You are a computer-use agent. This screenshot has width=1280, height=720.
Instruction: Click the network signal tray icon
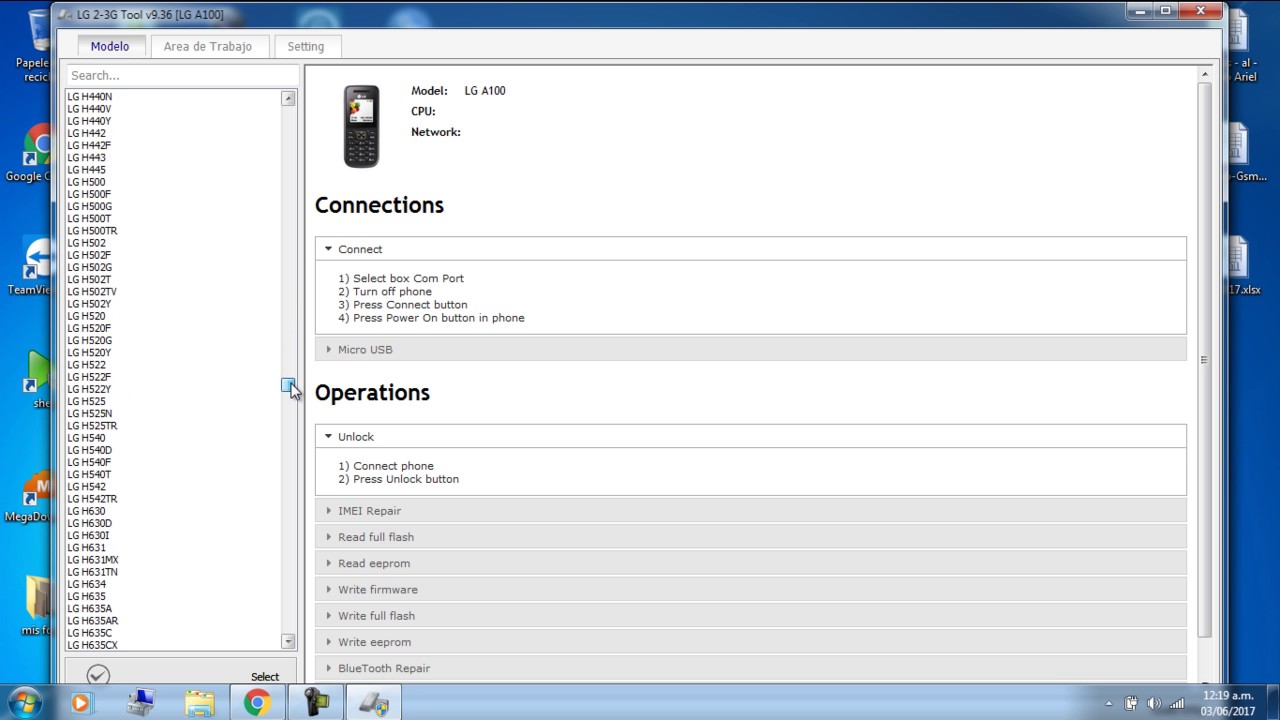coord(1177,704)
